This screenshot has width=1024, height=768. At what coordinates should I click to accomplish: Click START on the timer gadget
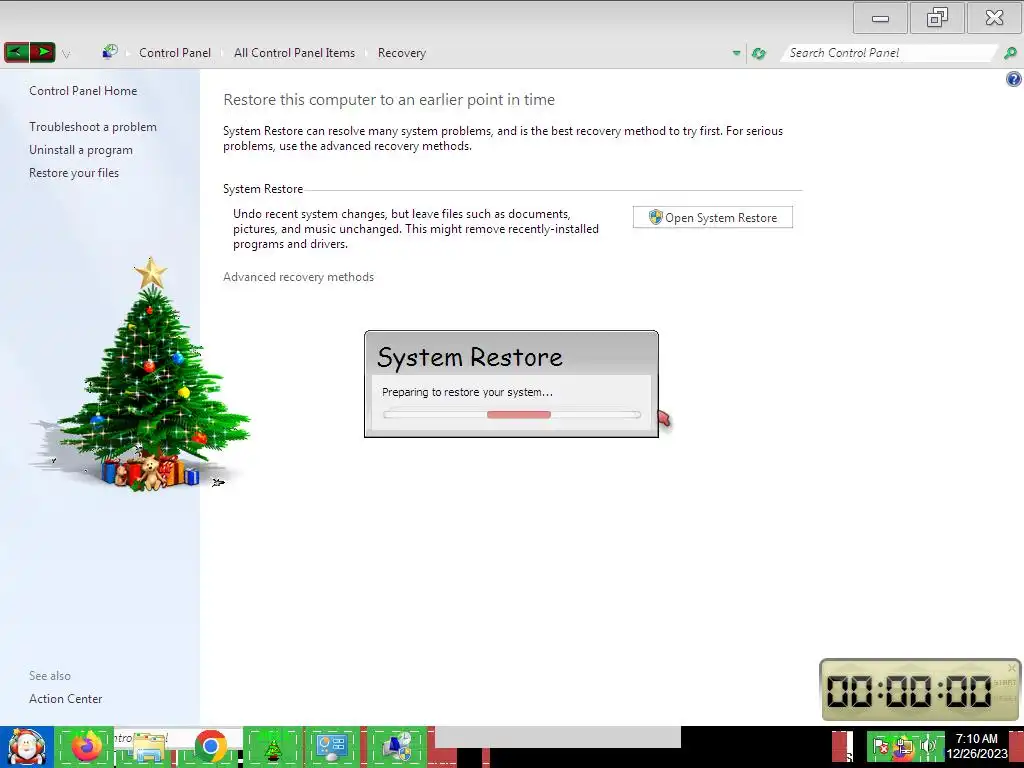coord(1004,682)
